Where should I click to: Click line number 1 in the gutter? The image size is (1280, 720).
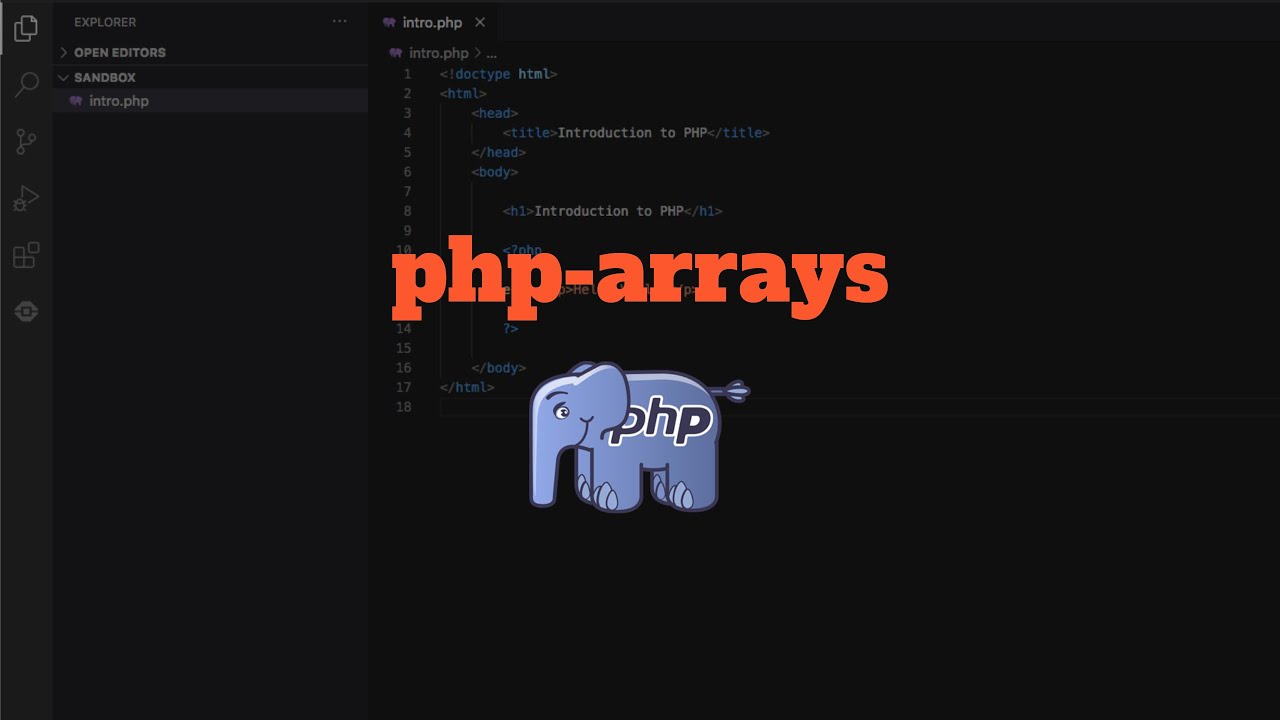pyautogui.click(x=407, y=74)
